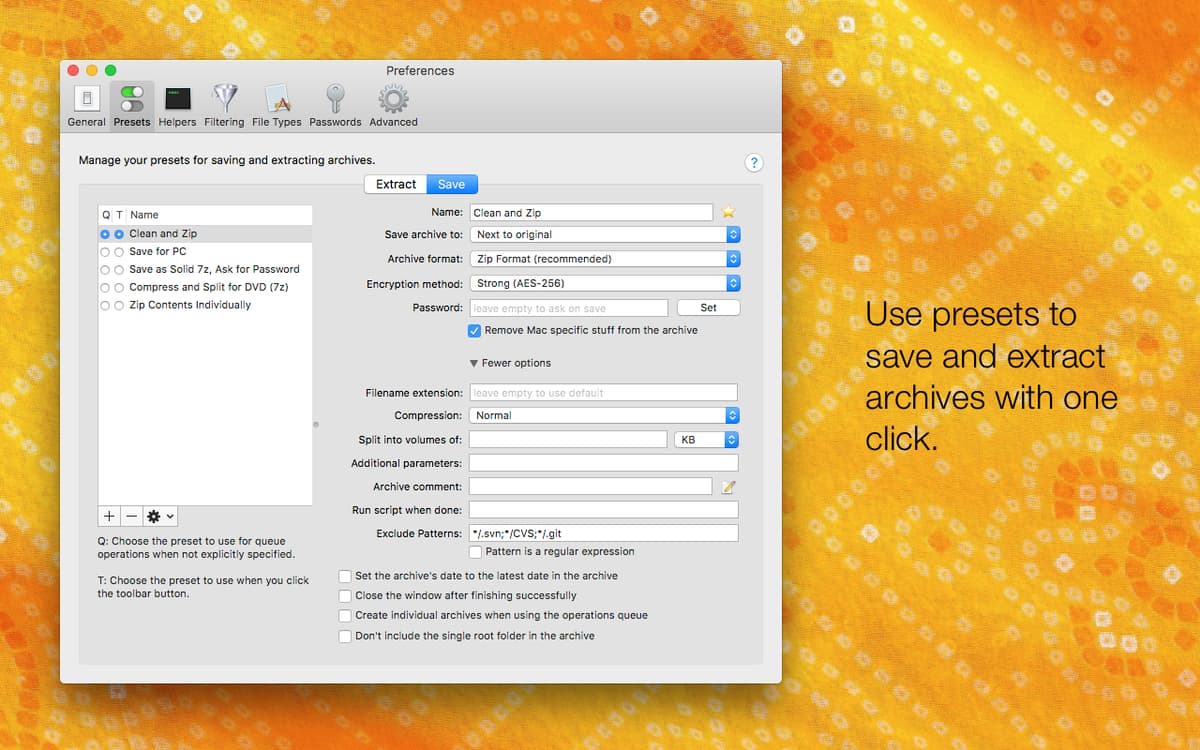Collapse 'Fewer options' disclosure triangle
This screenshot has width=1200, height=750.
coord(475,362)
